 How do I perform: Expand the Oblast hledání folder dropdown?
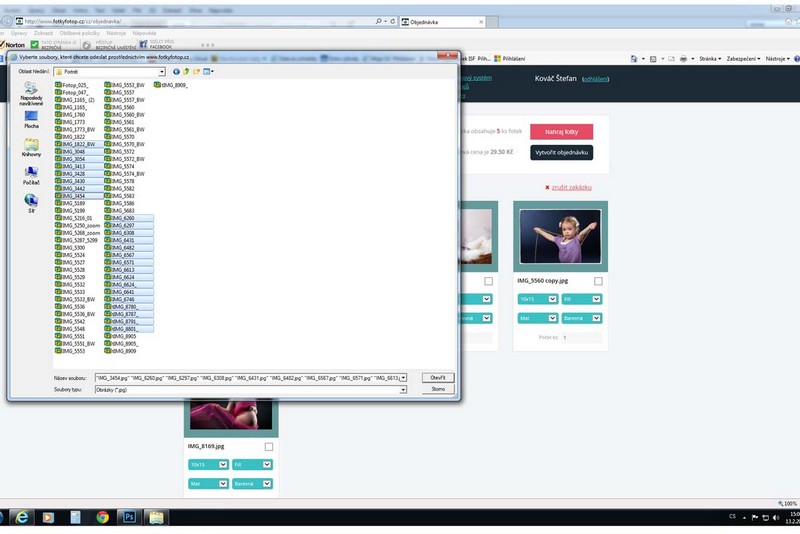[160, 72]
